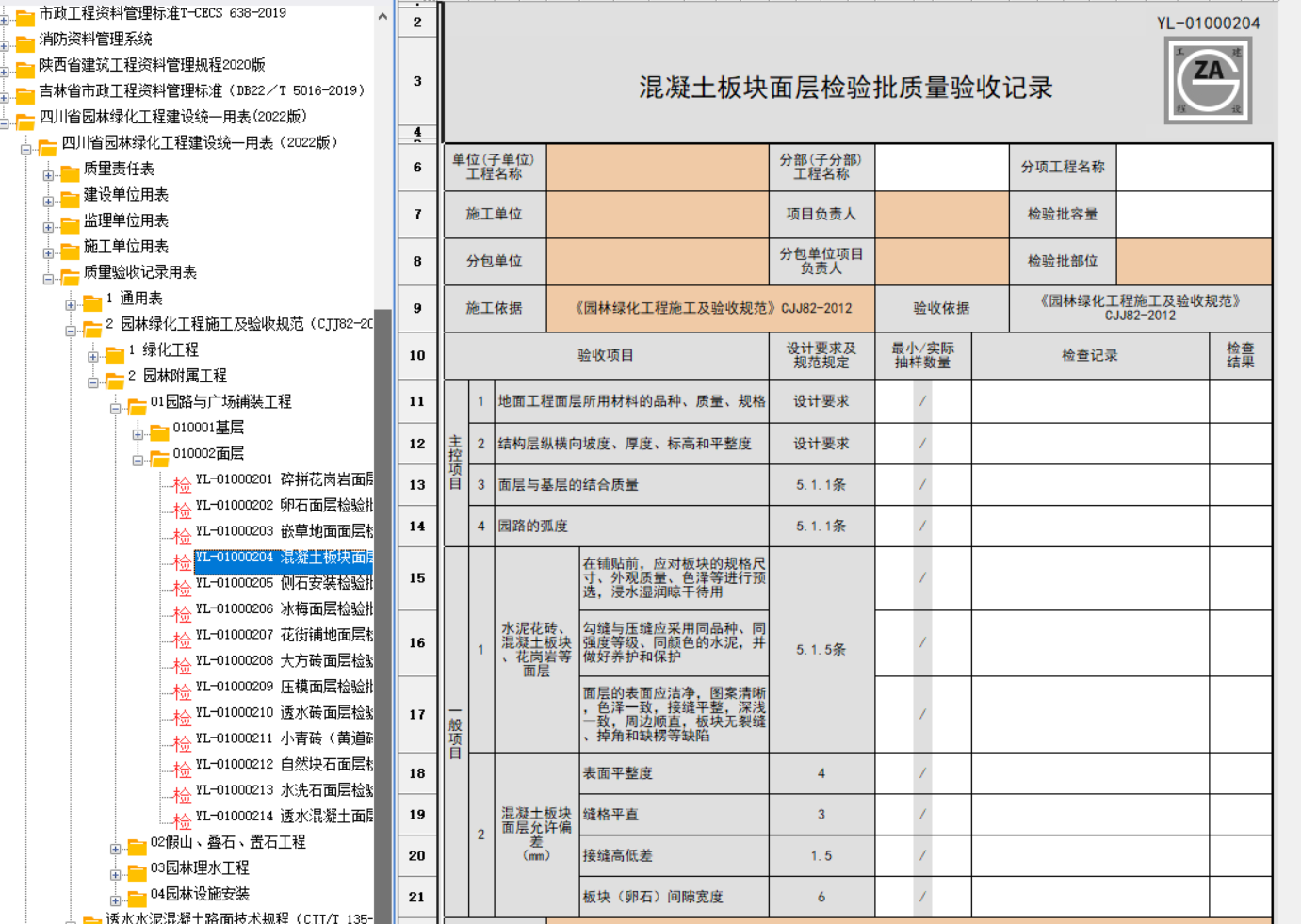Image resolution: width=1301 pixels, height=924 pixels.
Task: Click red 检 icon beside YL-01000201
Action: point(182,485)
